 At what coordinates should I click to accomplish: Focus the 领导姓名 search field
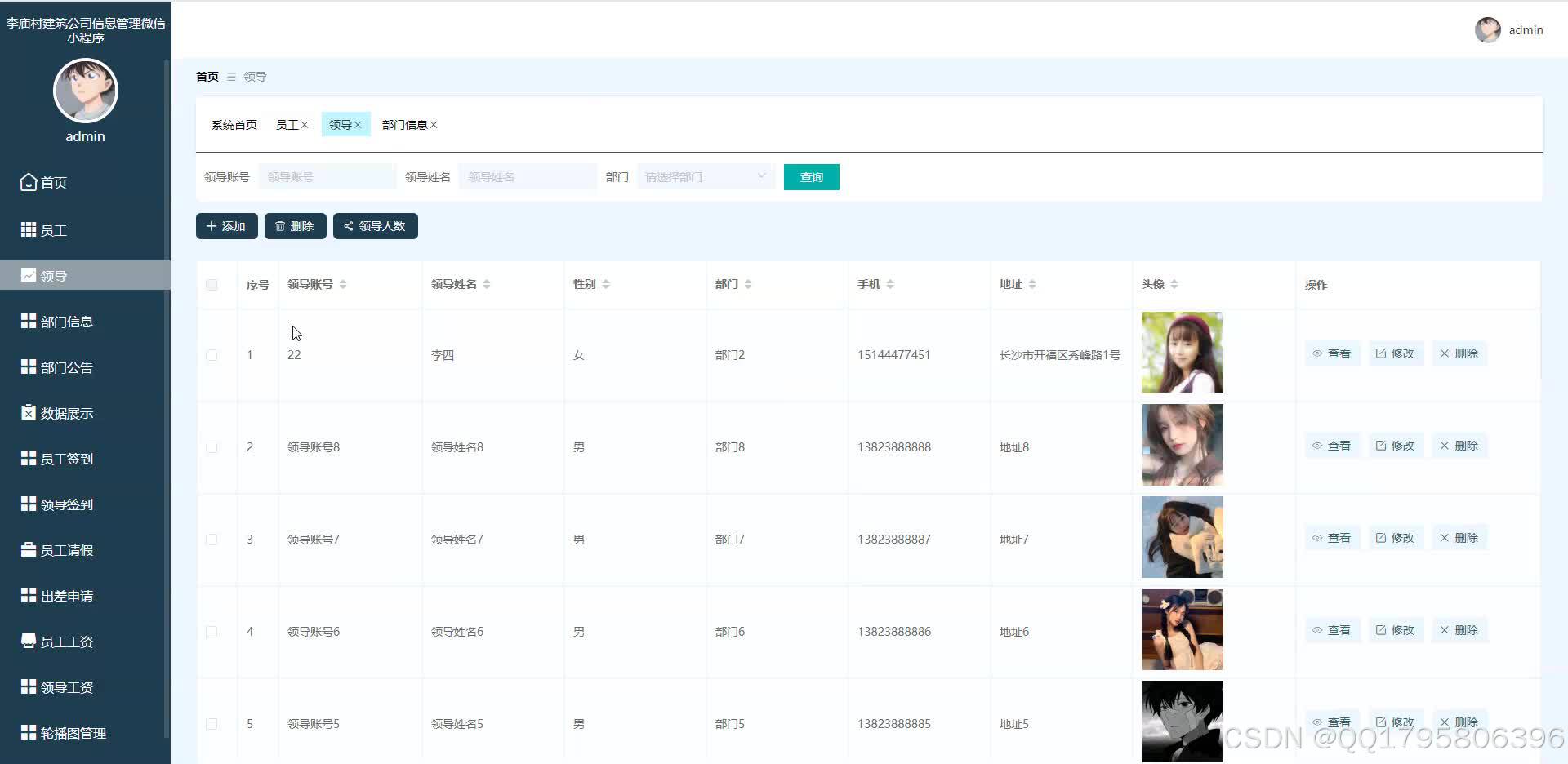[528, 176]
